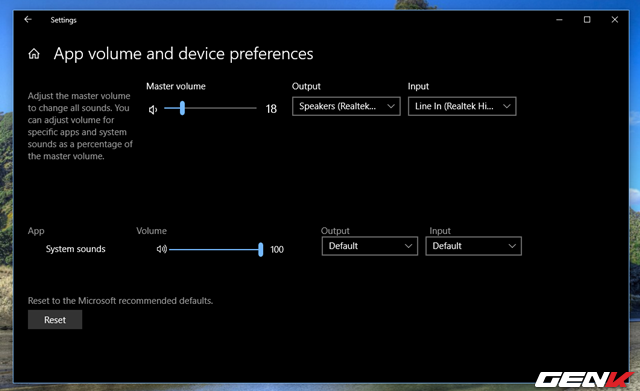This screenshot has height=391, width=640.
Task: Click the master volume value 18
Action: click(x=271, y=109)
